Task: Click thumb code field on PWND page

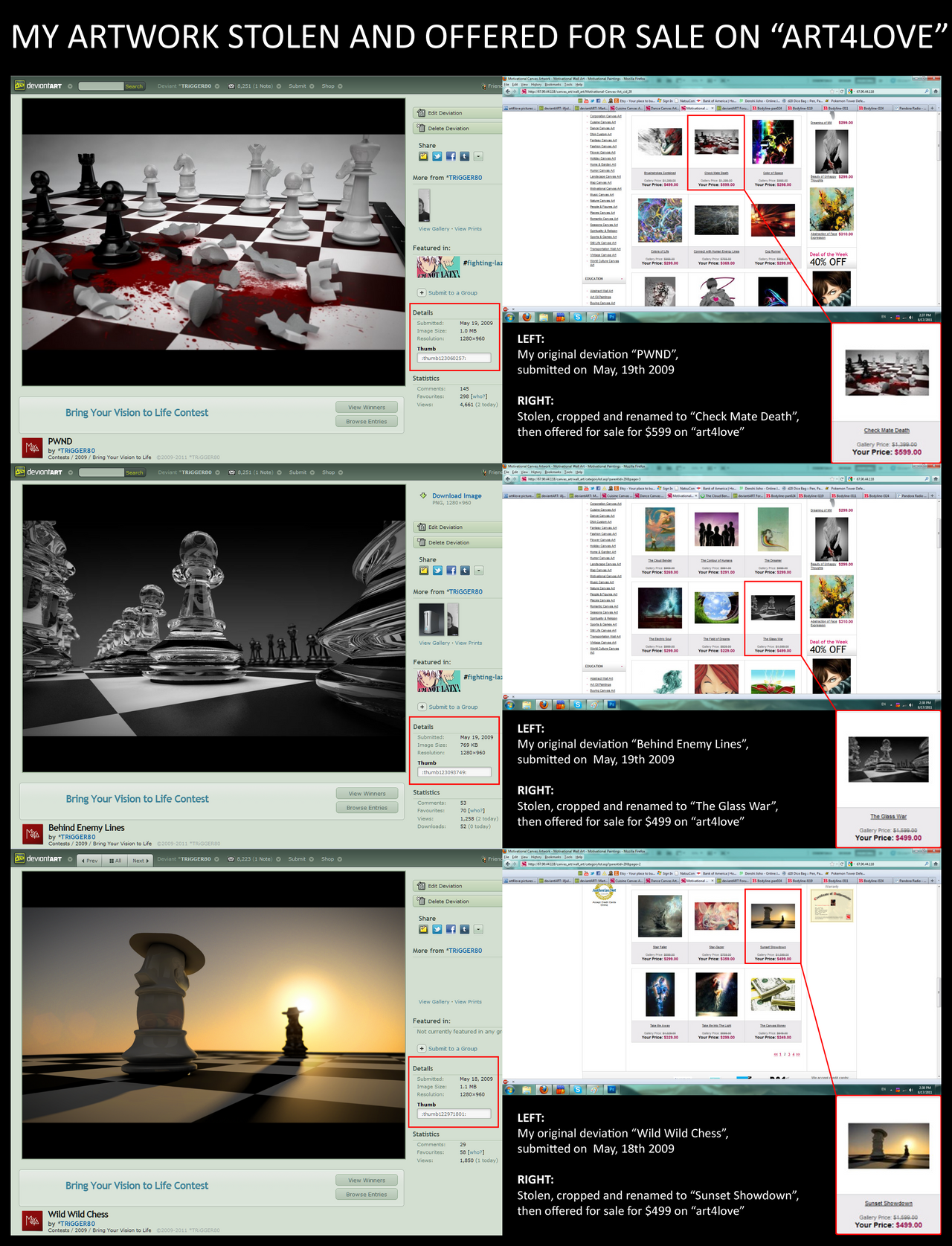Action: (x=454, y=358)
